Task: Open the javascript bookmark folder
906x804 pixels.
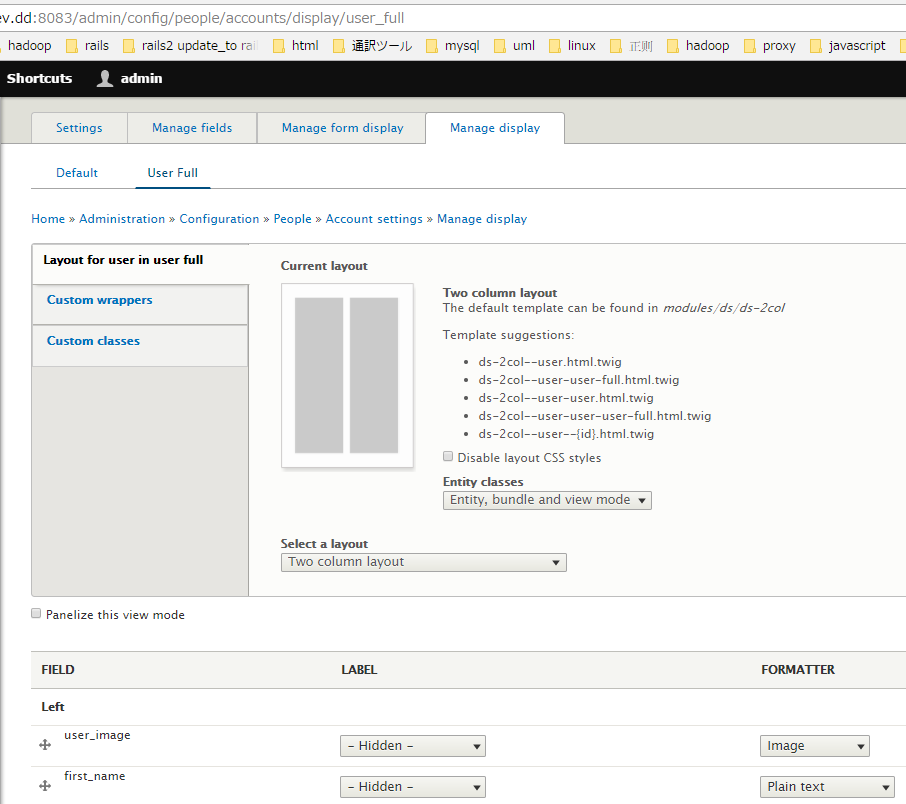Action: [x=847, y=46]
